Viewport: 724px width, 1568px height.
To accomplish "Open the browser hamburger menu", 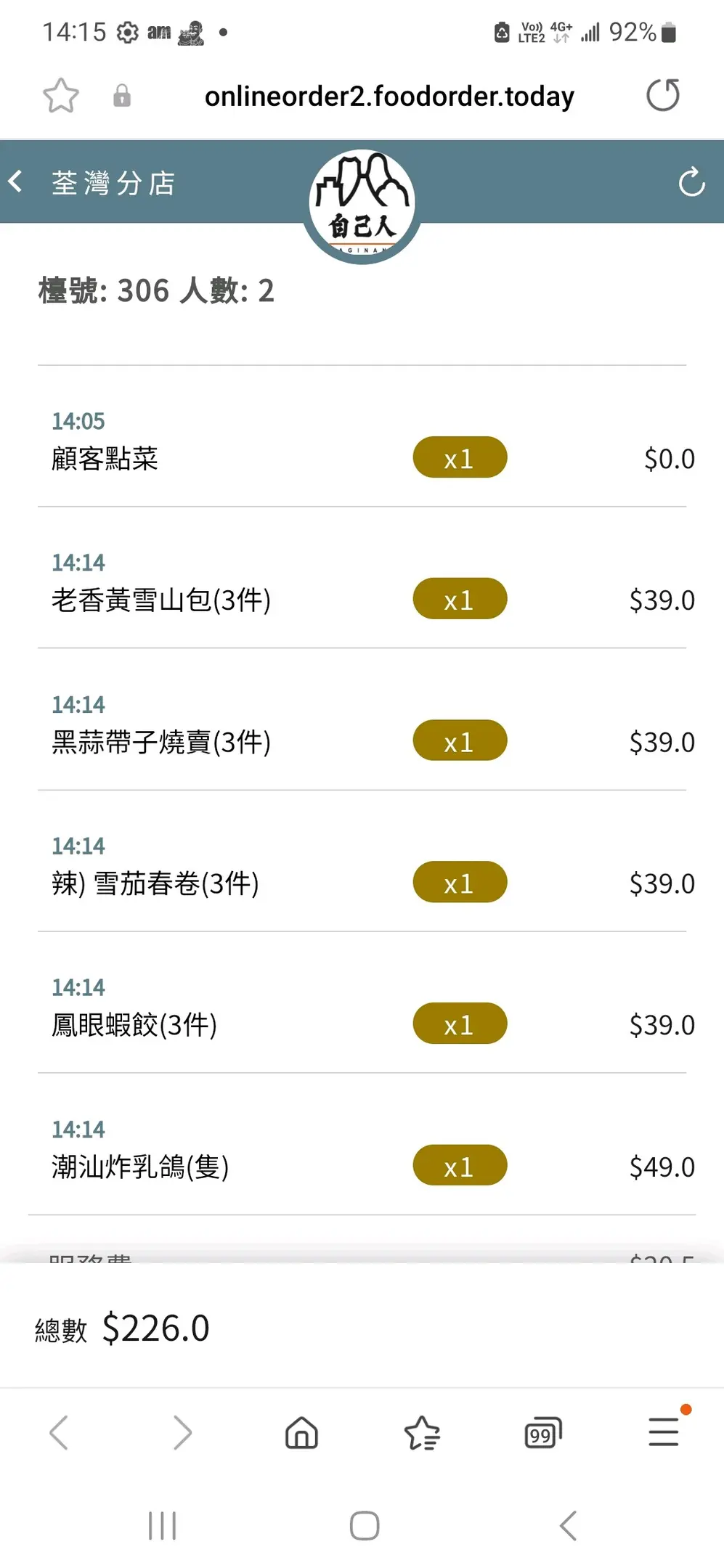I will coord(664,1432).
